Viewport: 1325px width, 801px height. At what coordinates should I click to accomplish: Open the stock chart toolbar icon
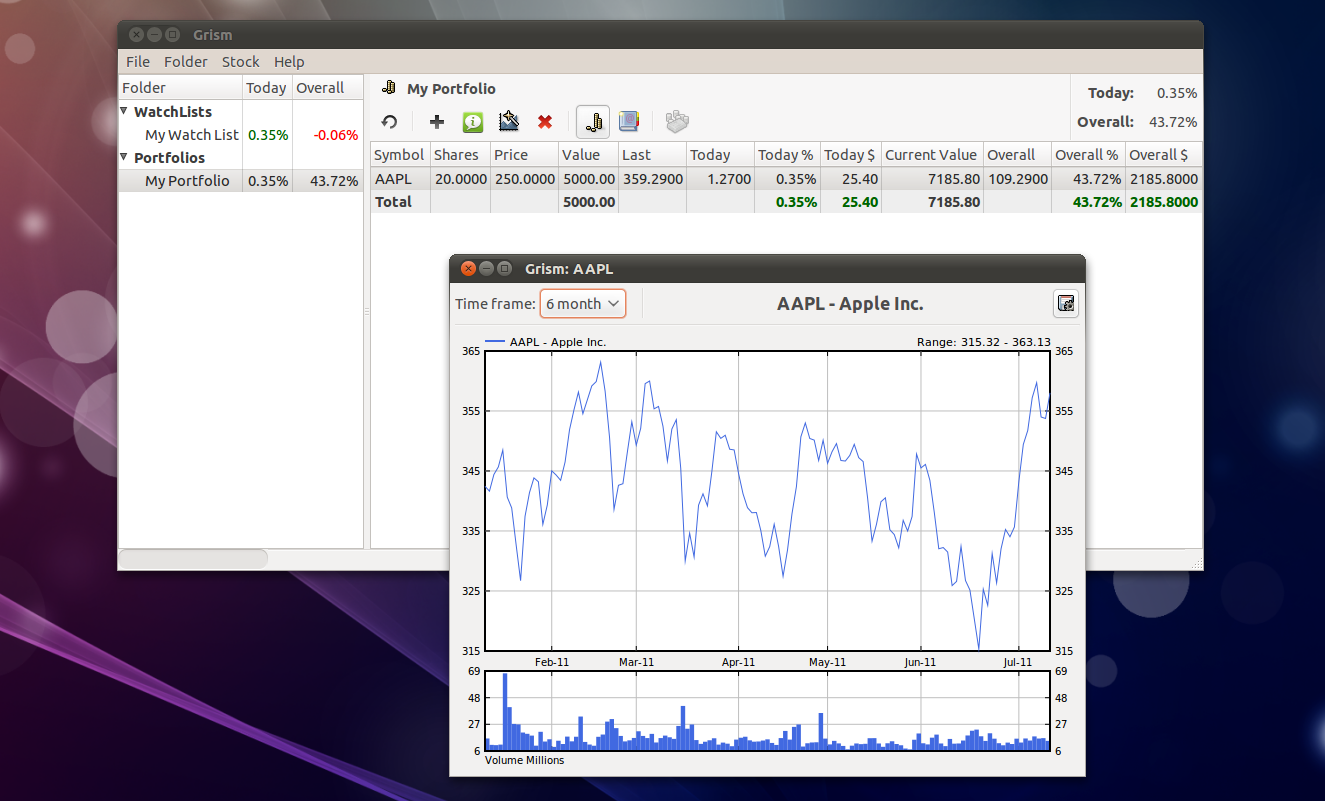tap(509, 122)
